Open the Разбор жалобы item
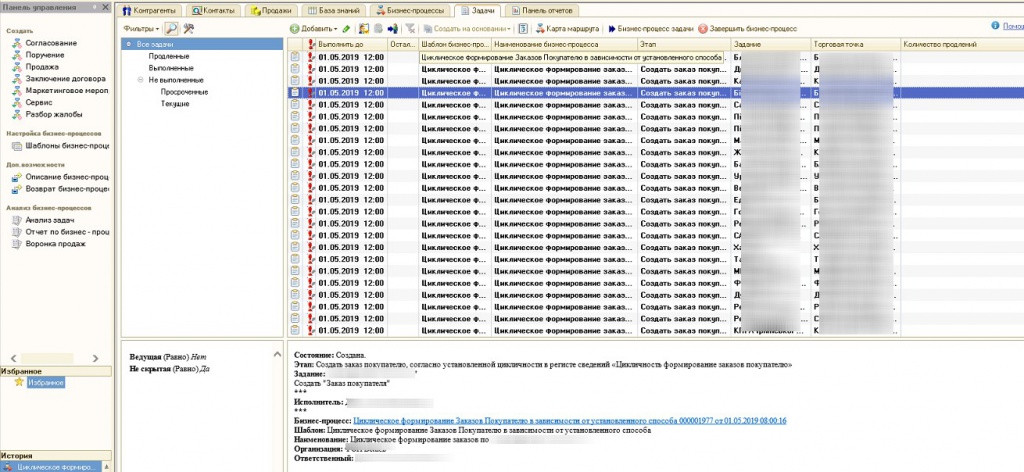This screenshot has height=472, width=1024. [x=54, y=114]
